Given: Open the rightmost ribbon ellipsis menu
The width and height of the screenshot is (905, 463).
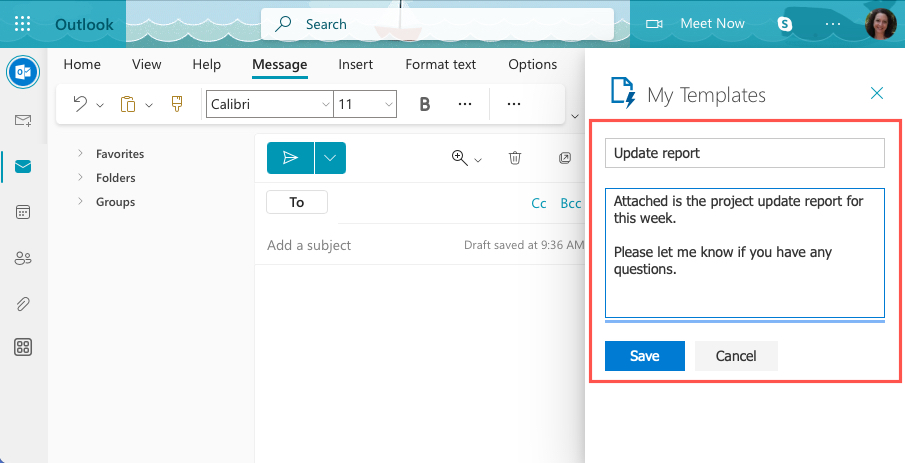Looking at the screenshot, I should (x=514, y=104).
